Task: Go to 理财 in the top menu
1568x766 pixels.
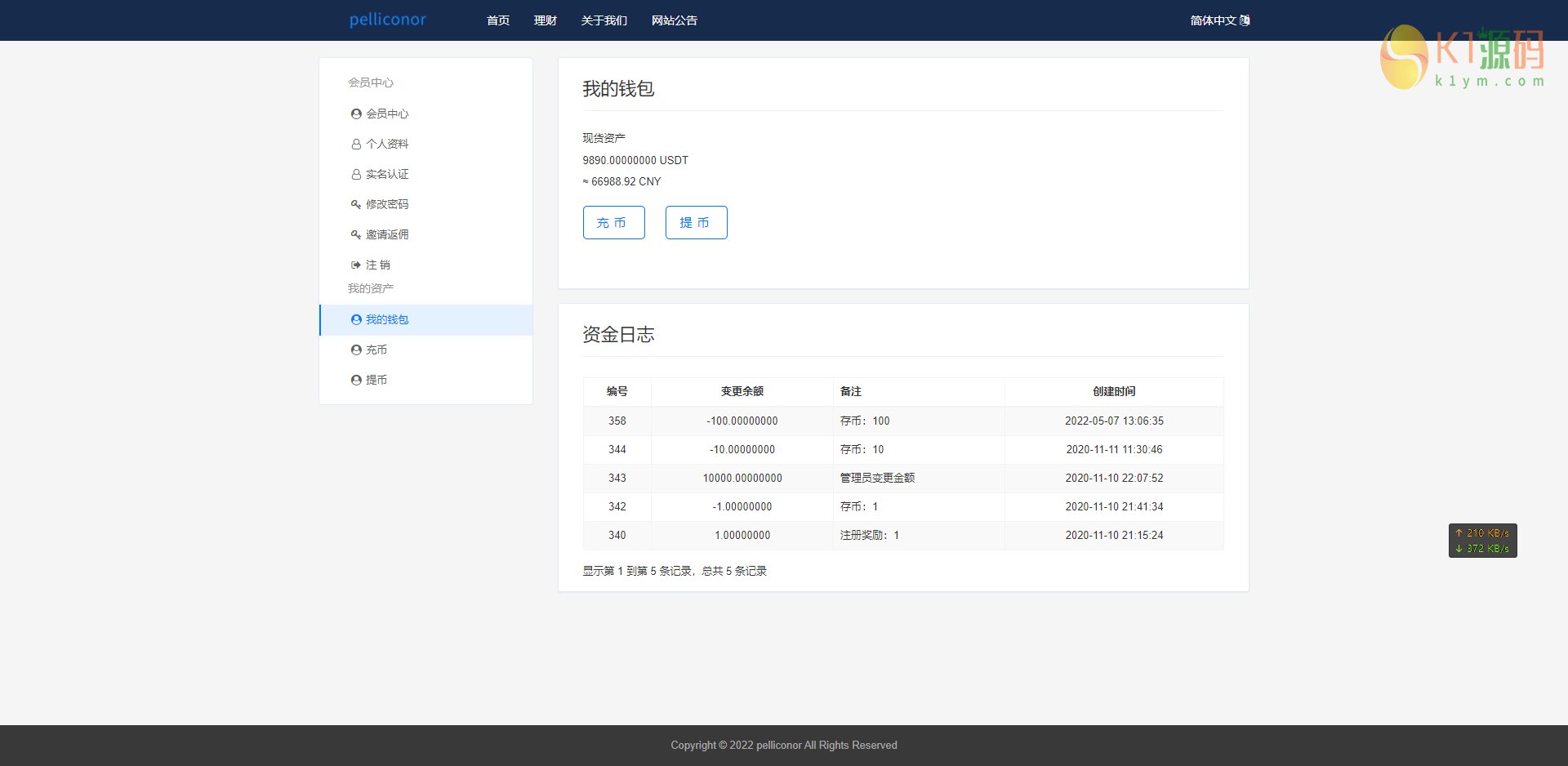Action: (x=546, y=20)
